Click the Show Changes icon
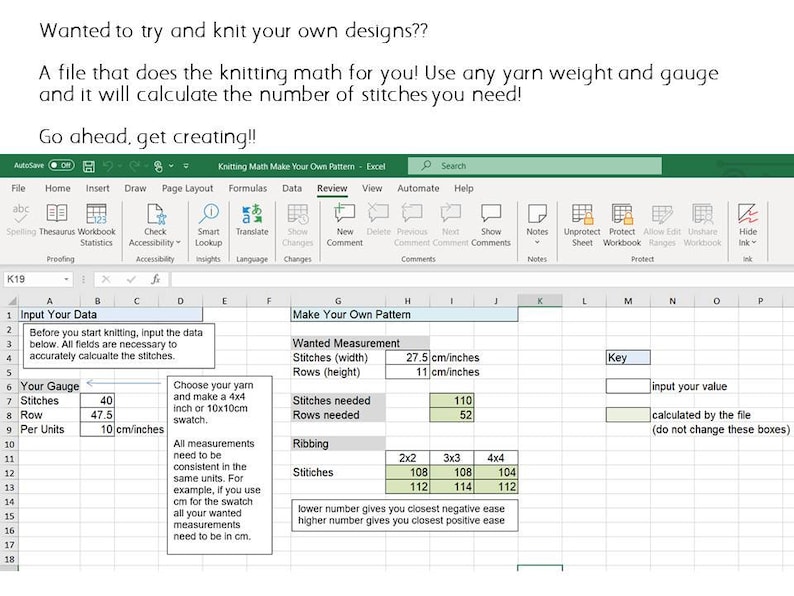This screenshot has width=794, height=596. tap(298, 214)
